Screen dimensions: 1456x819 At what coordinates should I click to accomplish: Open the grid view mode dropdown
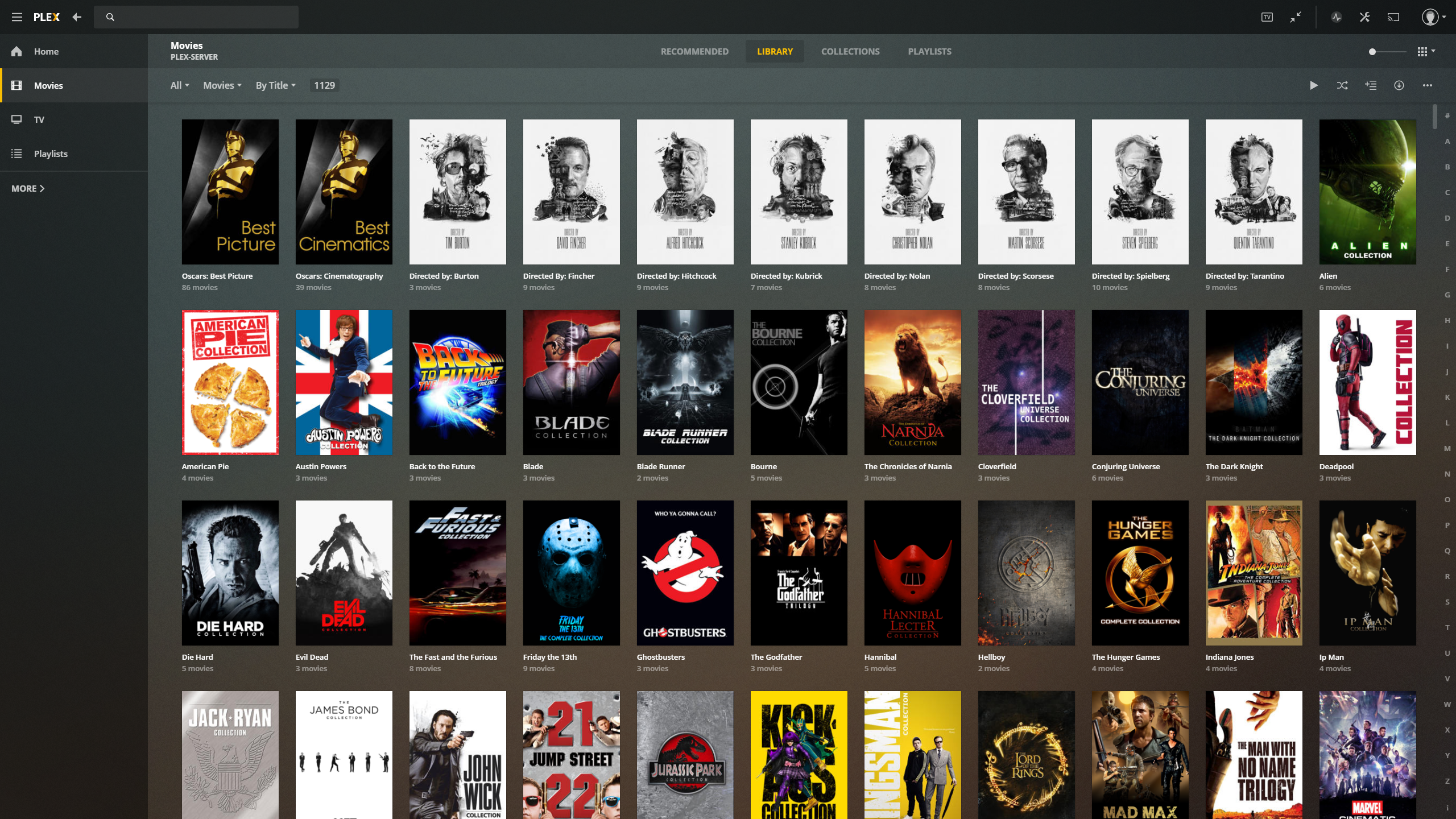click(x=1426, y=52)
